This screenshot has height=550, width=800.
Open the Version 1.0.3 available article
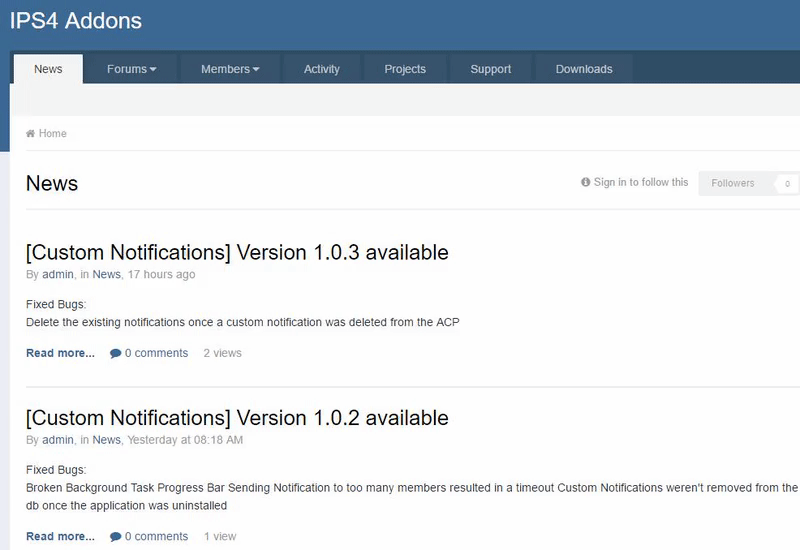coord(237,252)
